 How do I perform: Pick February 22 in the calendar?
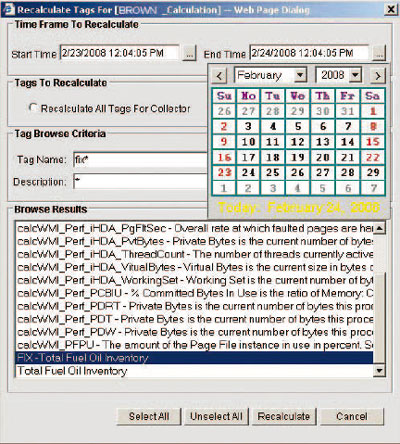(x=373, y=157)
